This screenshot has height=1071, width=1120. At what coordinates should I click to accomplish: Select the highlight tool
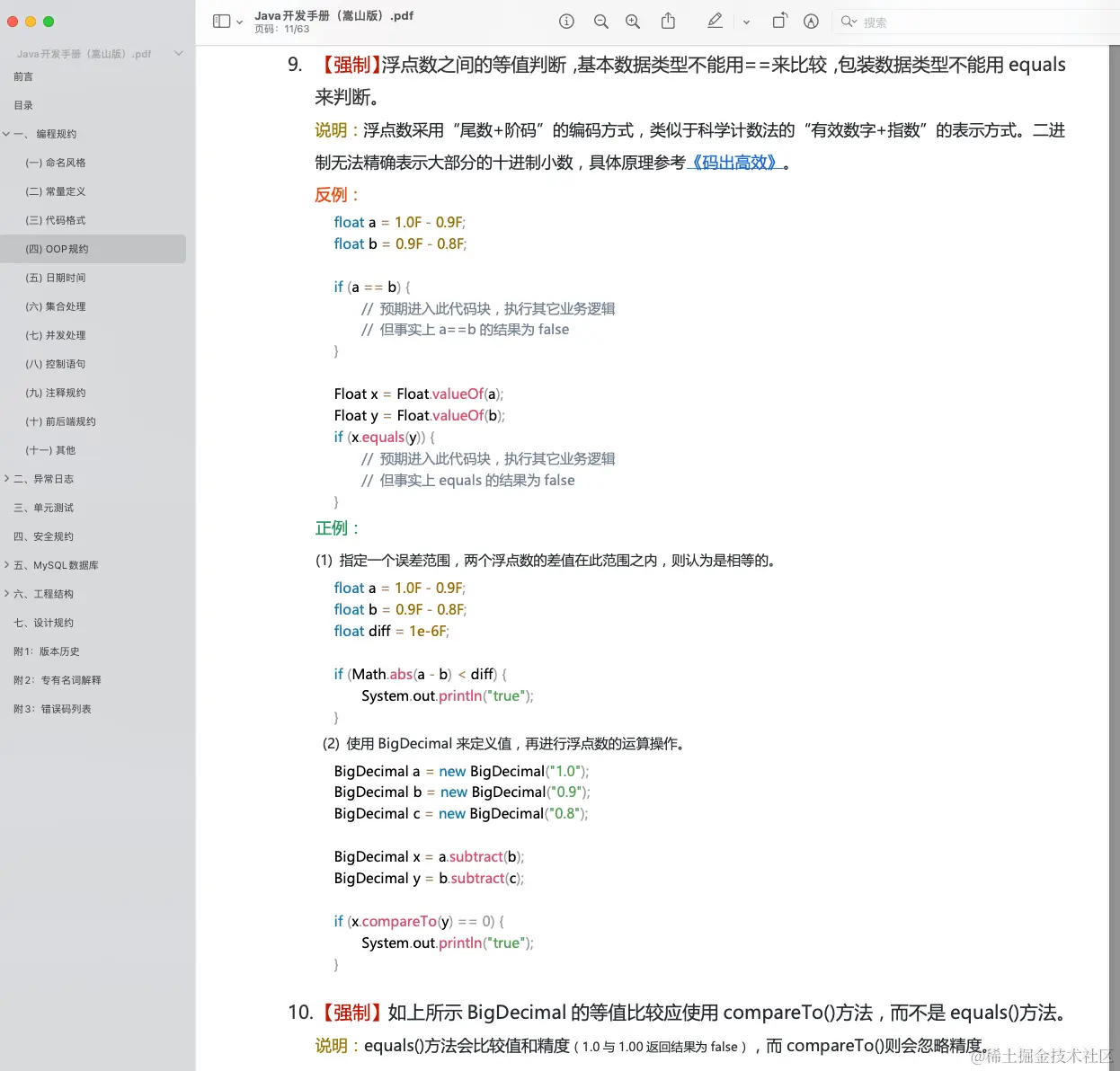coord(811,21)
